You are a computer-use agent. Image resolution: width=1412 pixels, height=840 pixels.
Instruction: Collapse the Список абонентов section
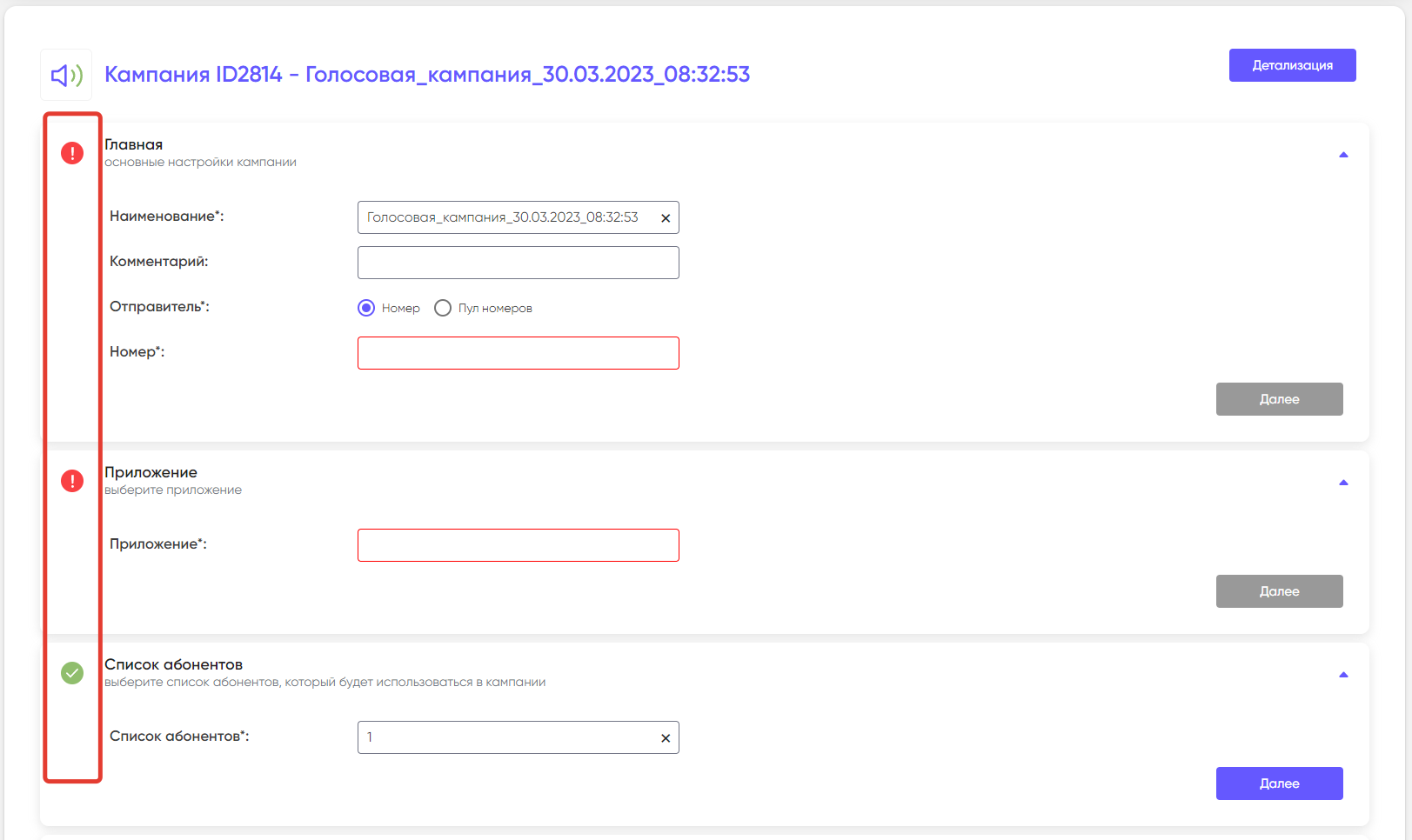[1343, 675]
